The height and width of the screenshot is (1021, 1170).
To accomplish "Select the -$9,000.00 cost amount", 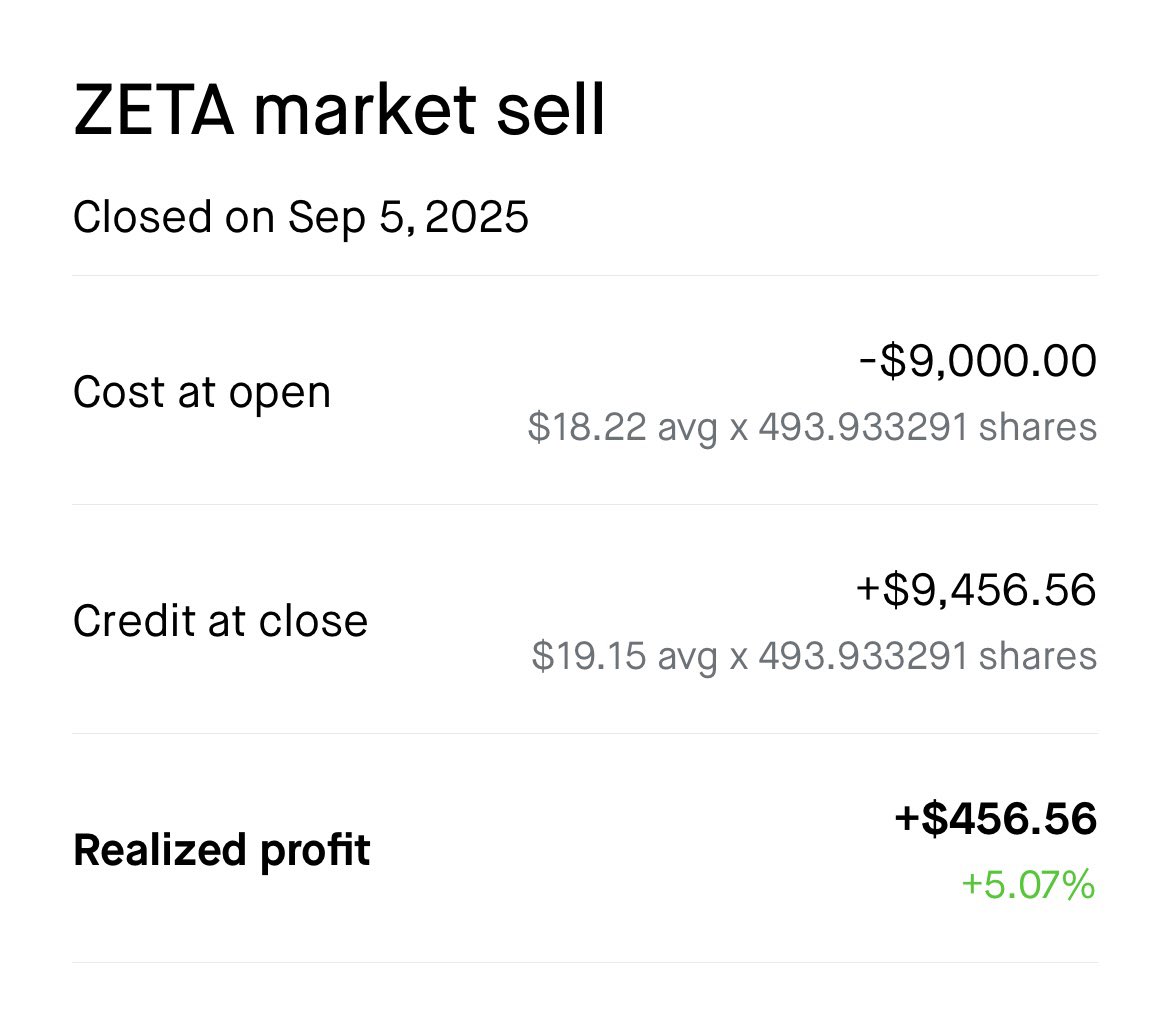I will tap(977, 360).
